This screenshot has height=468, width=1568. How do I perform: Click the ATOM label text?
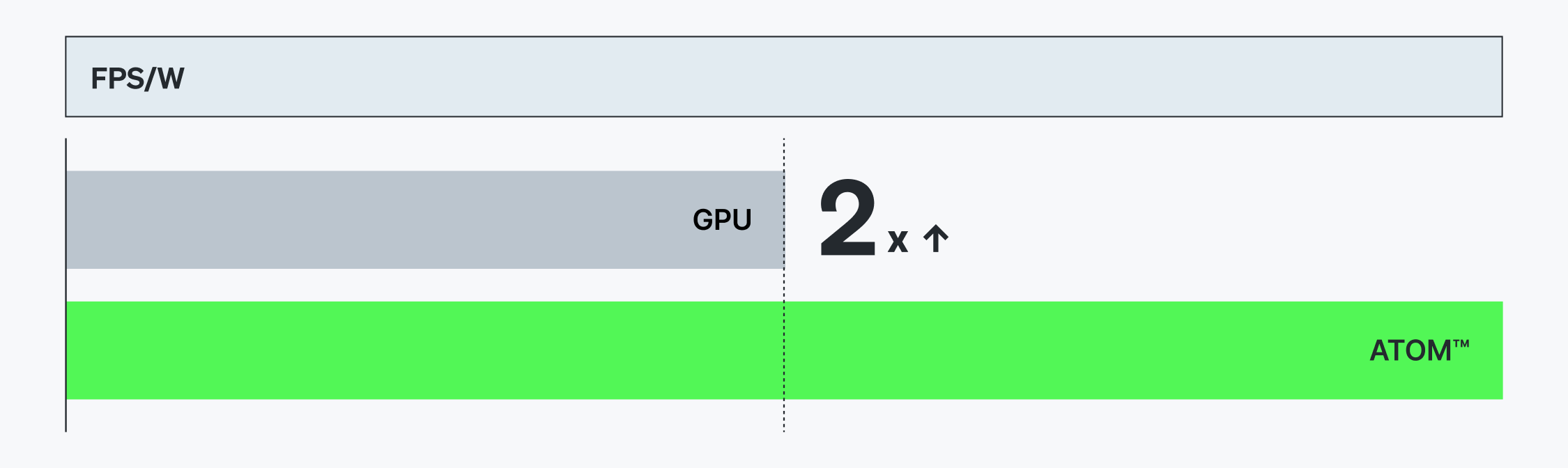click(1411, 350)
